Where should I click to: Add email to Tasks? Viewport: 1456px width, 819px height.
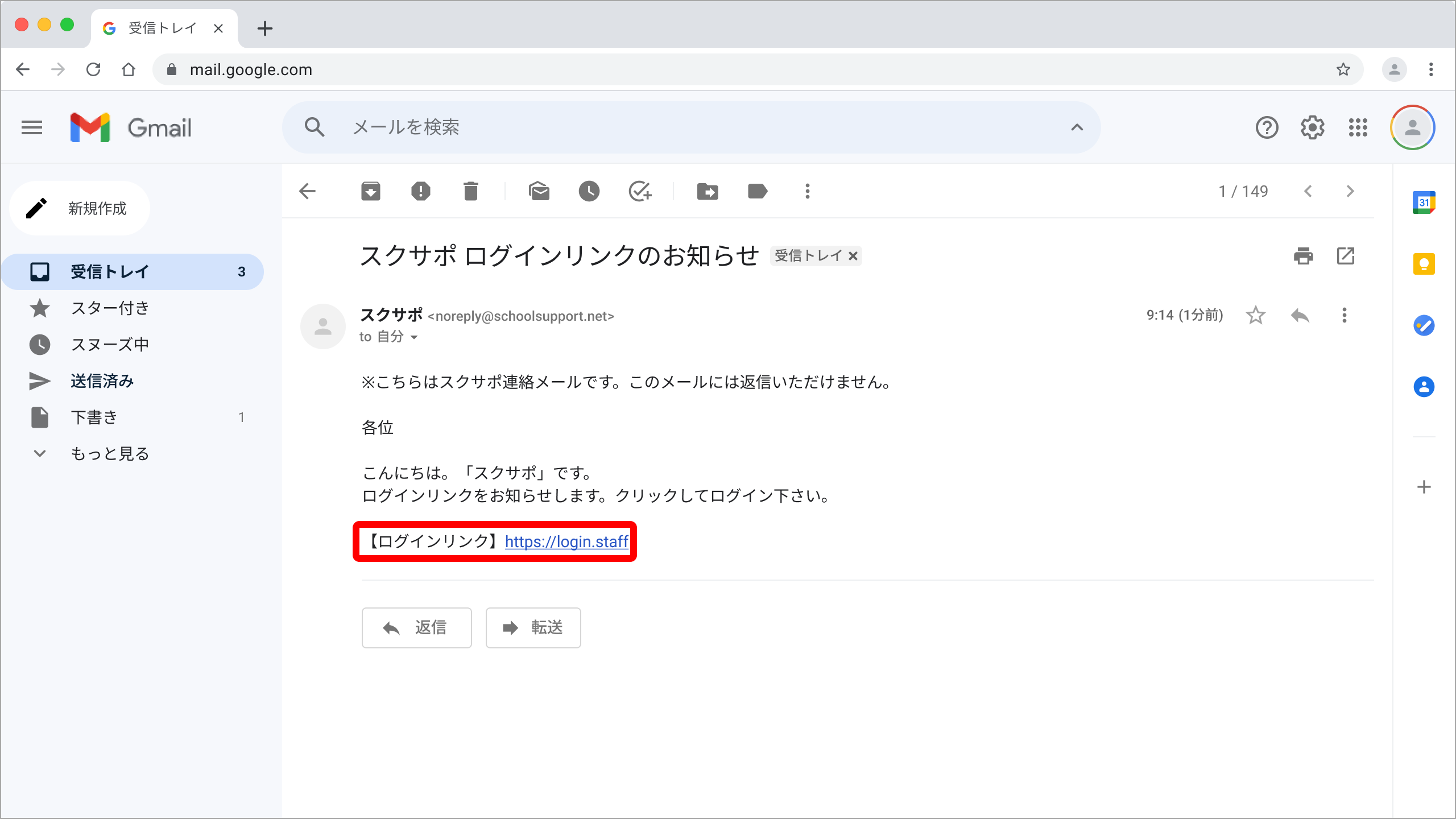click(x=640, y=191)
